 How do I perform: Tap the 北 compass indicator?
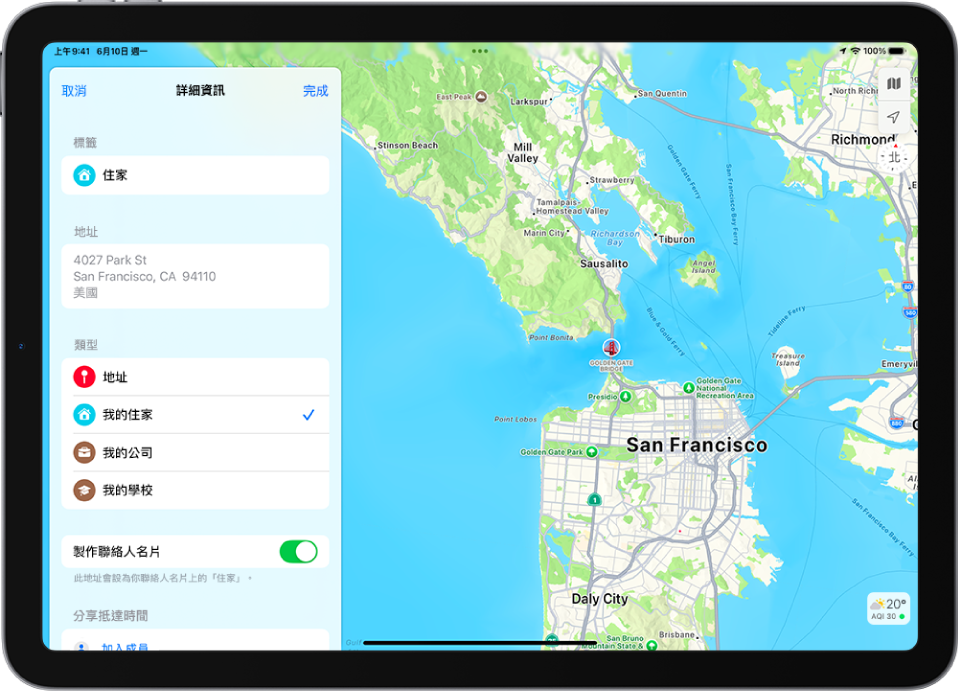point(894,157)
